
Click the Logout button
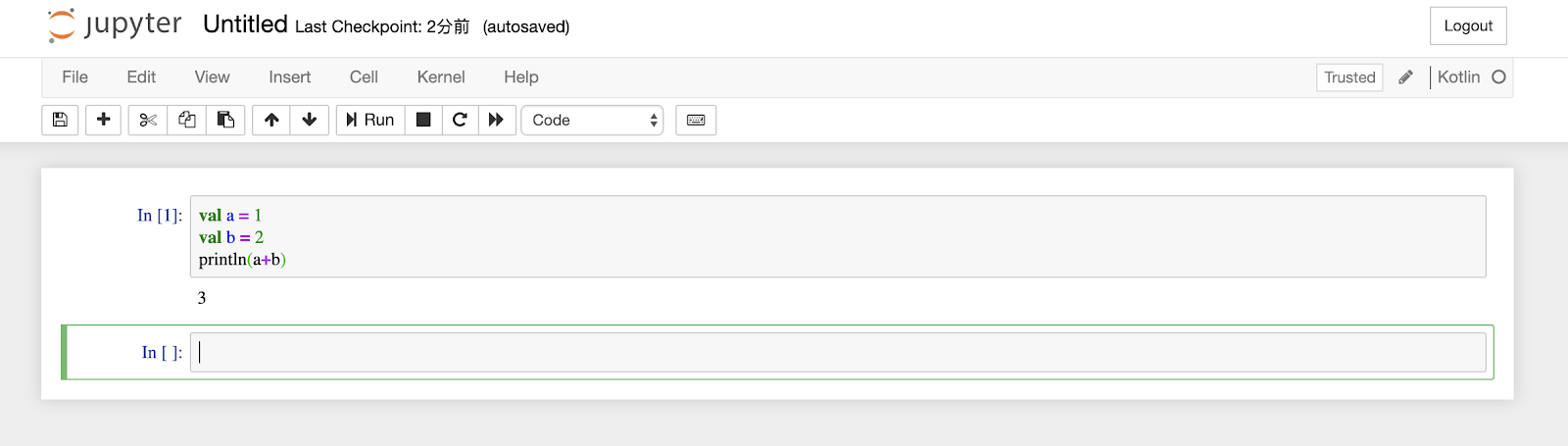[1468, 26]
